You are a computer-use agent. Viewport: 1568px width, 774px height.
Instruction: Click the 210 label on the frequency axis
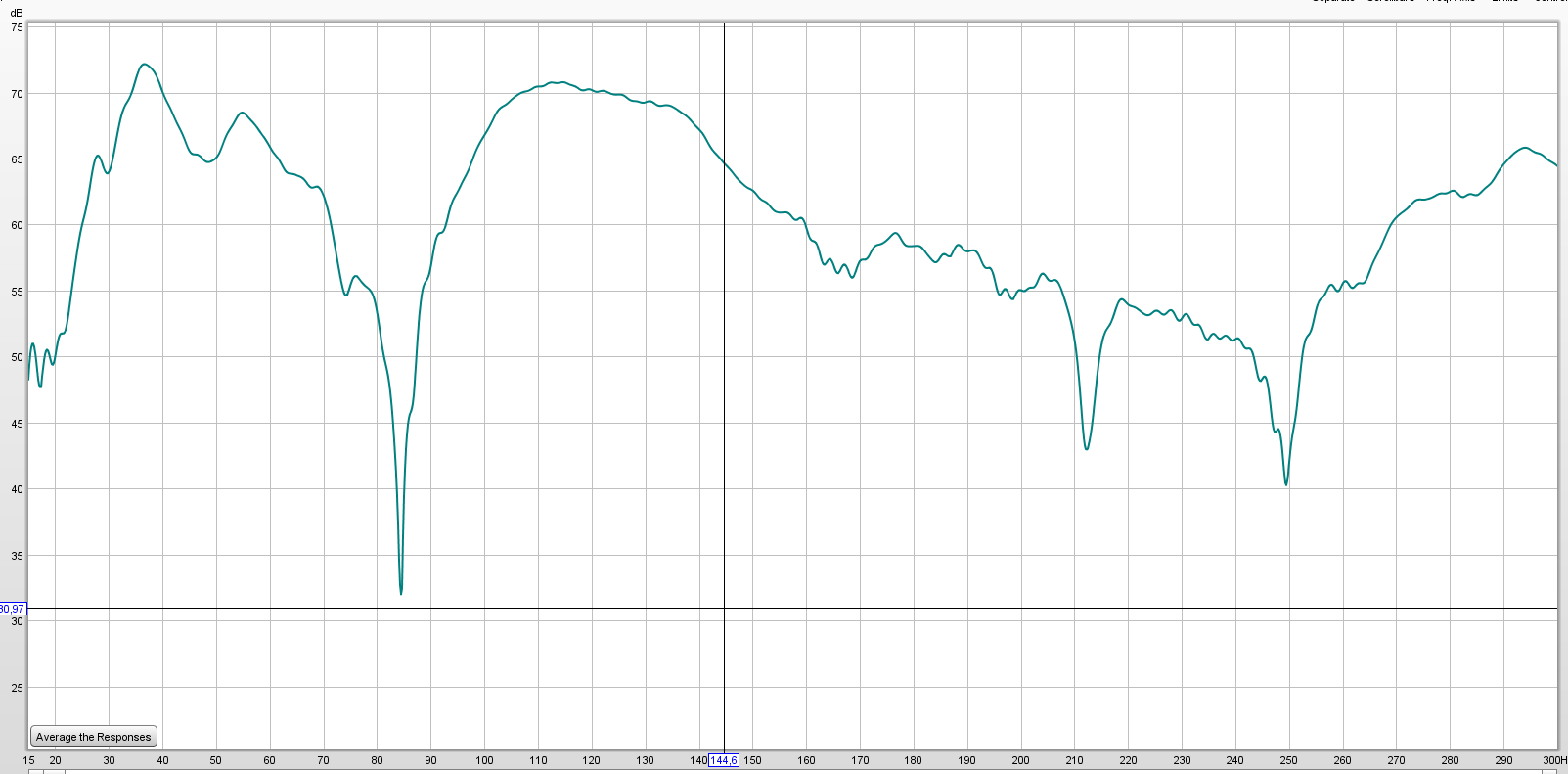(x=1074, y=760)
